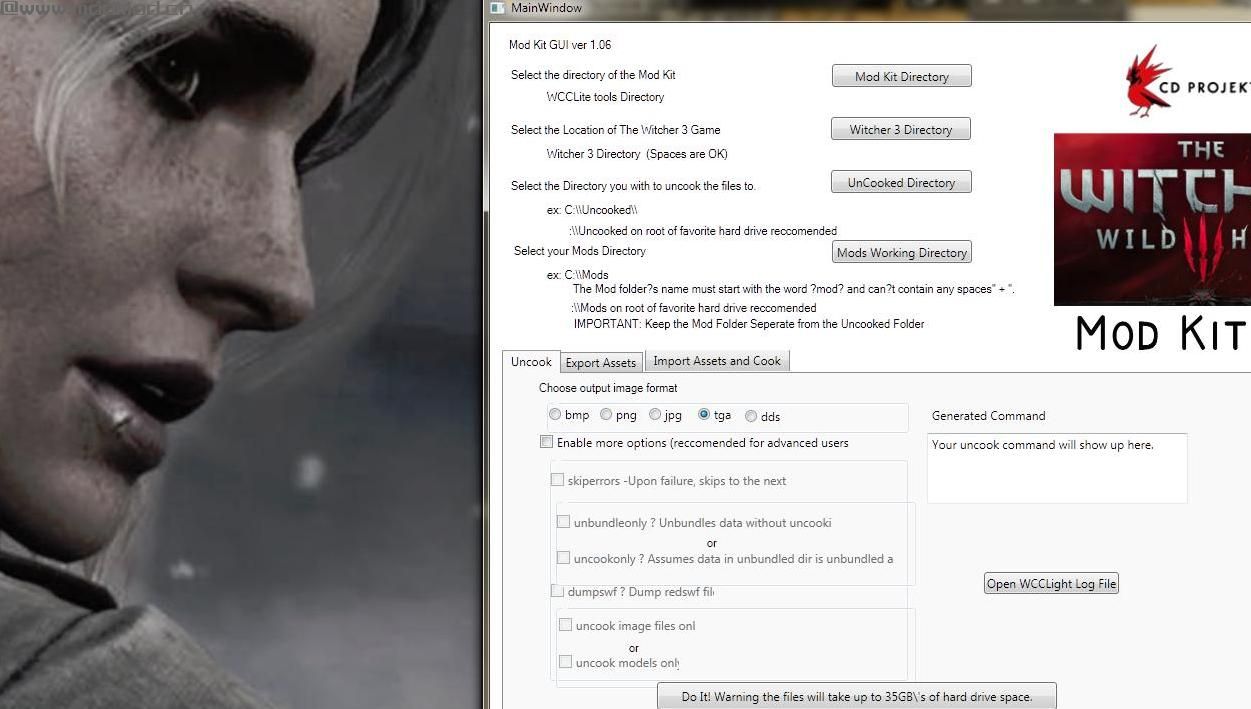Select the tga radio button

tap(704, 414)
